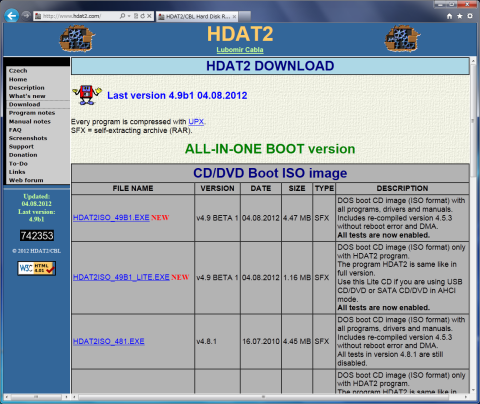Open the browser Home icon
The image size is (480, 404).
(449, 16)
